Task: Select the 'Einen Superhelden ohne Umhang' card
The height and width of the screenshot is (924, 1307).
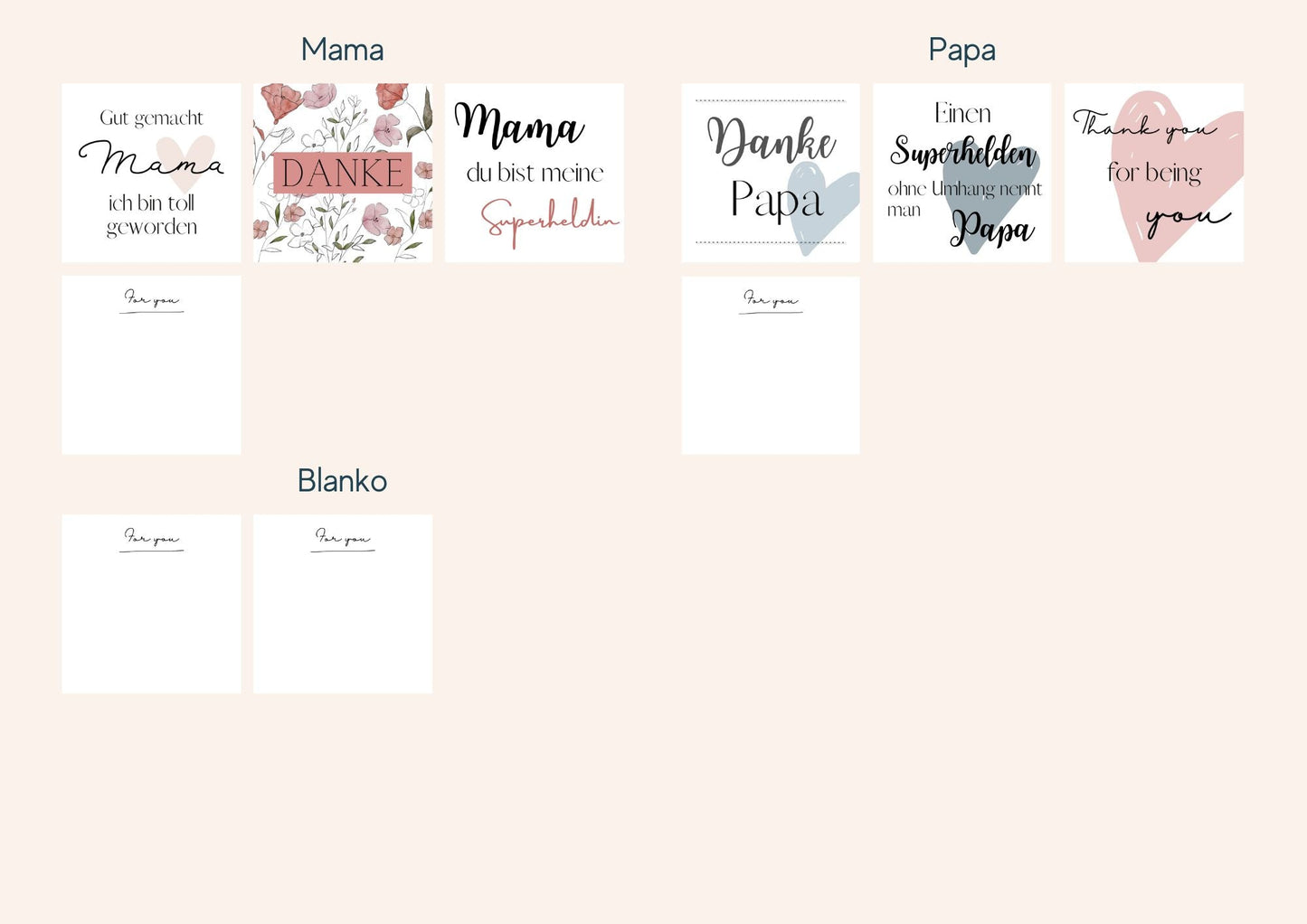Action: (x=962, y=173)
